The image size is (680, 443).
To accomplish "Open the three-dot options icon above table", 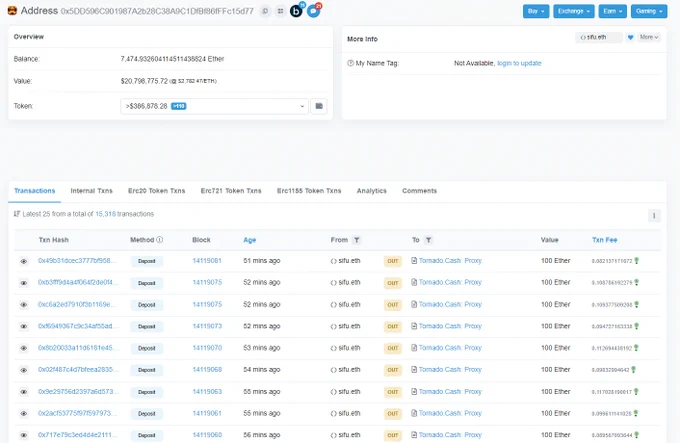I will pos(654,215).
